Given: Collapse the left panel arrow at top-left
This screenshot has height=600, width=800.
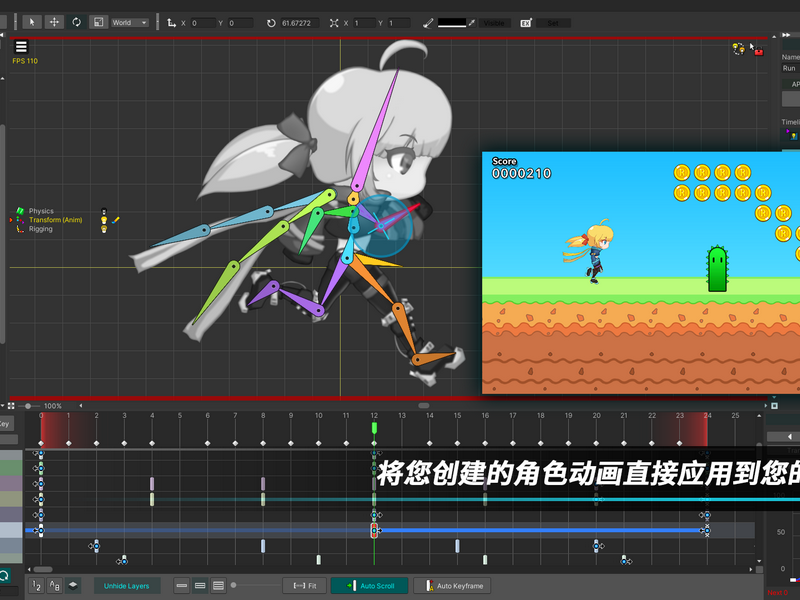Looking at the screenshot, I should pos(2,35).
